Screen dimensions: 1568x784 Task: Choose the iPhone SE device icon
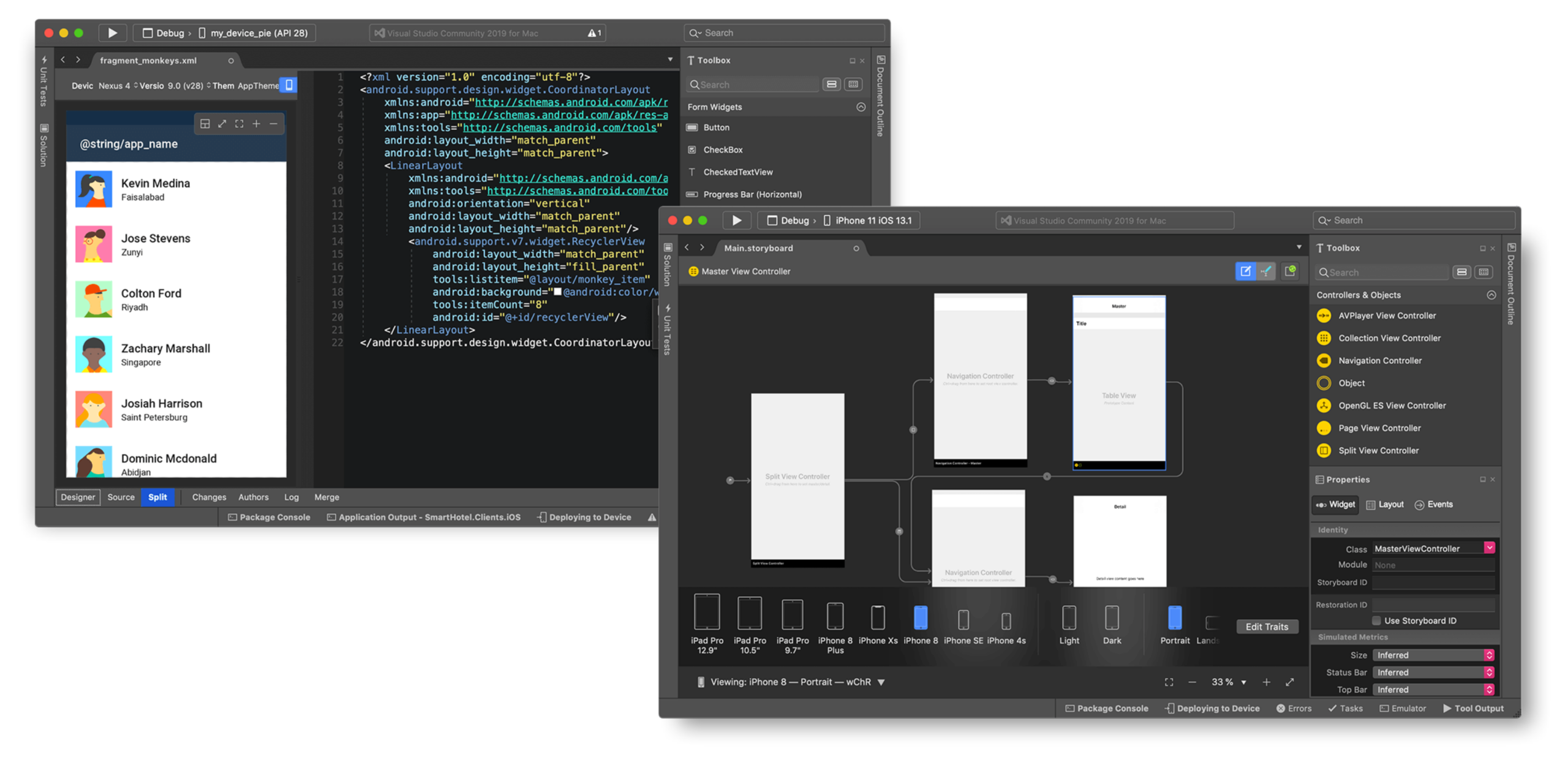pos(963,620)
